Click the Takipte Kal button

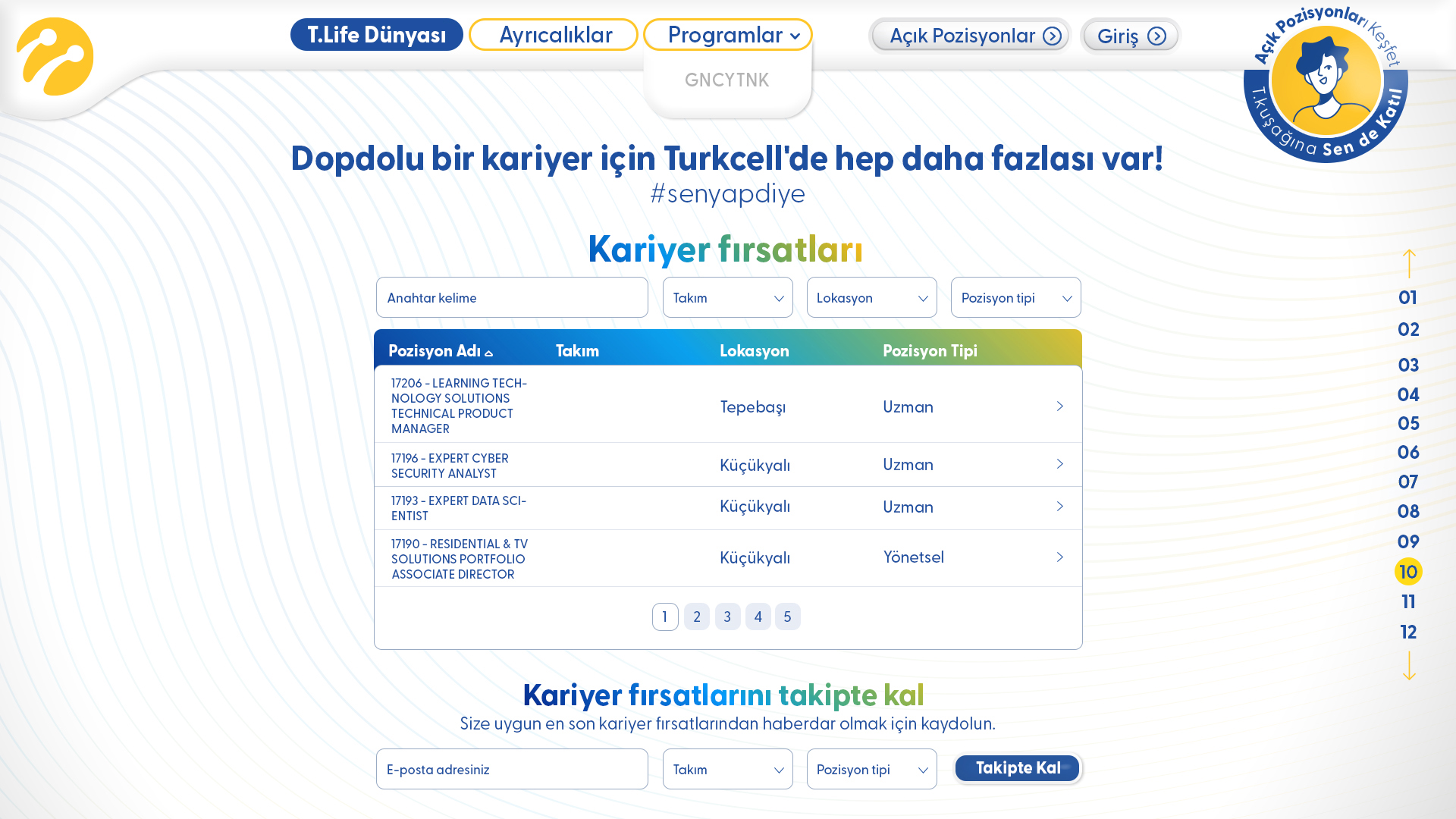pos(1017,768)
